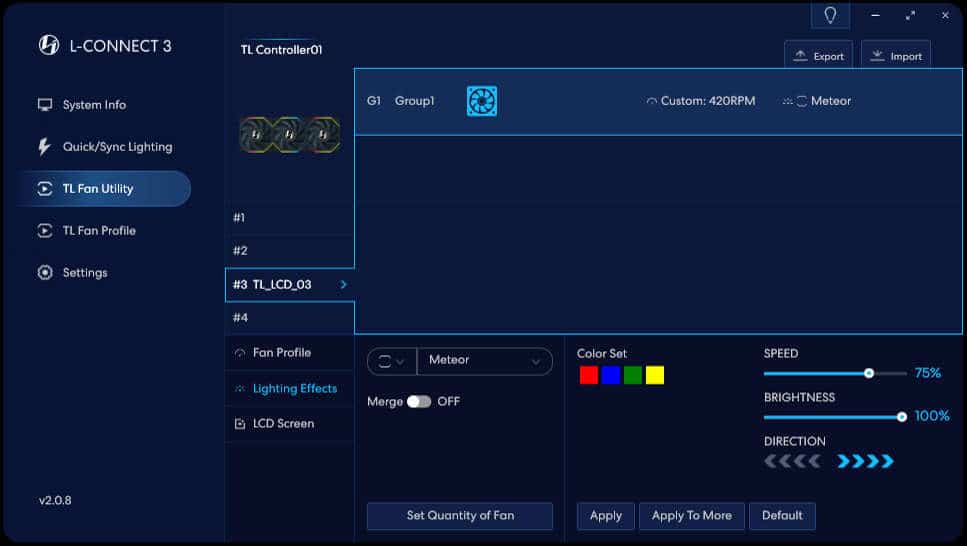Set direction to left arrows
This screenshot has width=967, height=546.
point(792,461)
